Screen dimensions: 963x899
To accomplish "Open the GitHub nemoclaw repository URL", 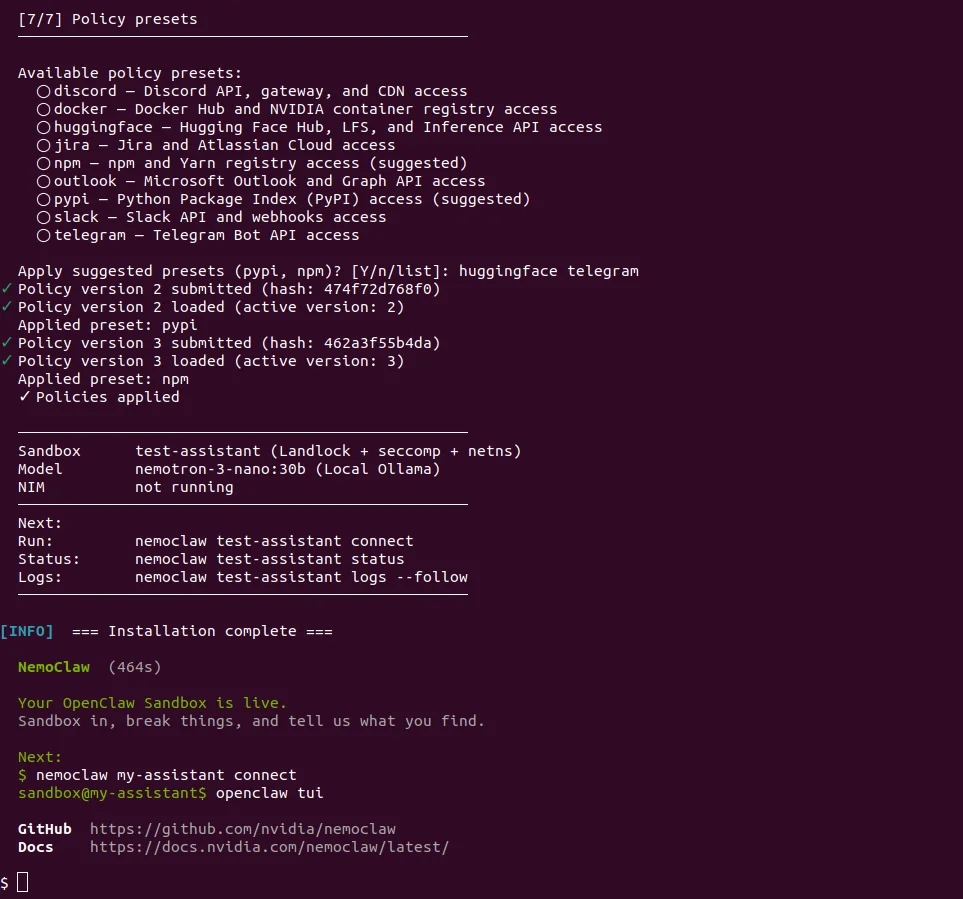I will (x=243, y=829).
